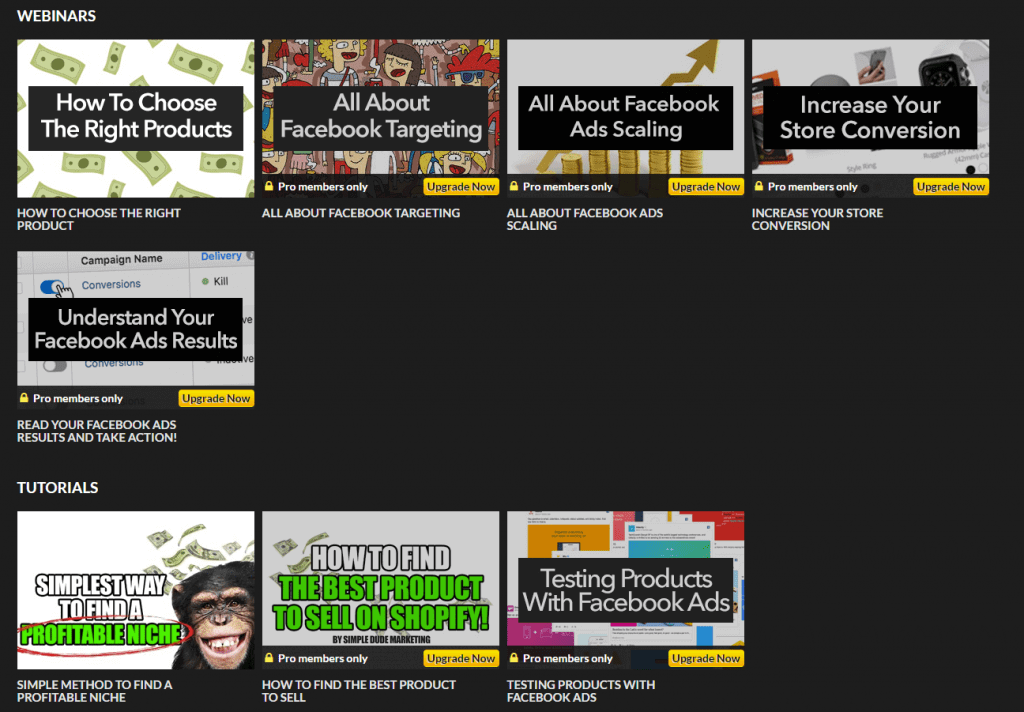Click Pro members only text on Testing Products tutorial
This screenshot has height=712, width=1024.
[568, 658]
